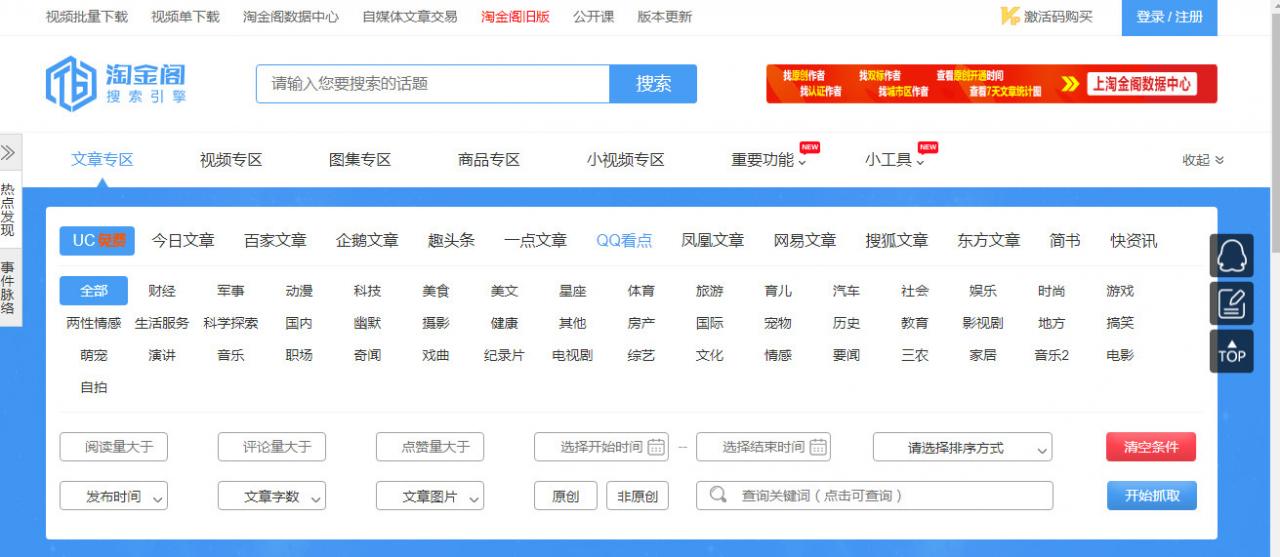Click the 选择结束时间 date field
The image size is (1280, 557).
(763, 447)
